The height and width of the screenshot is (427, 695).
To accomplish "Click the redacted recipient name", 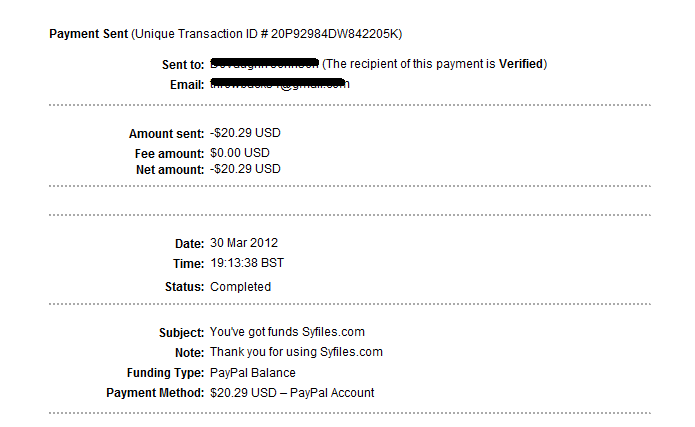I will [x=264, y=64].
